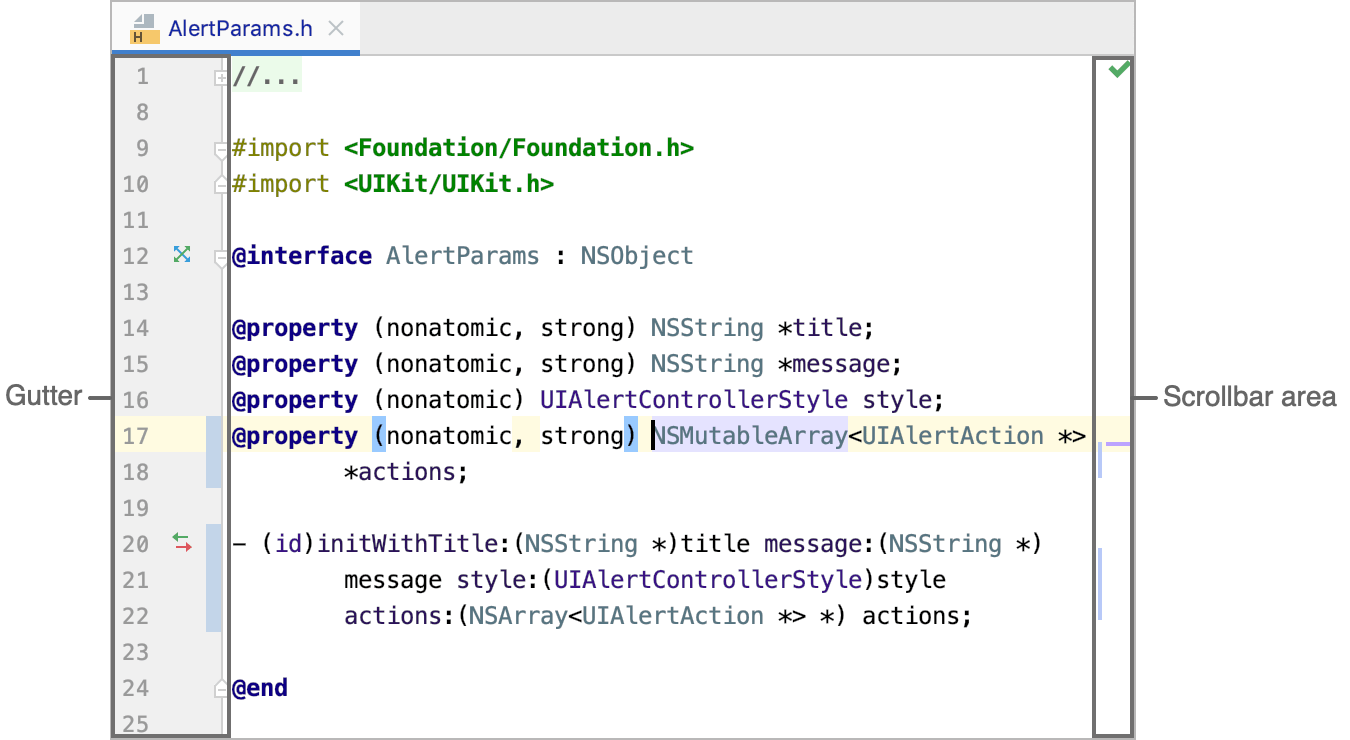1350x740 pixels.
Task: Click line number 1 in the gutter
Action: pos(142,76)
